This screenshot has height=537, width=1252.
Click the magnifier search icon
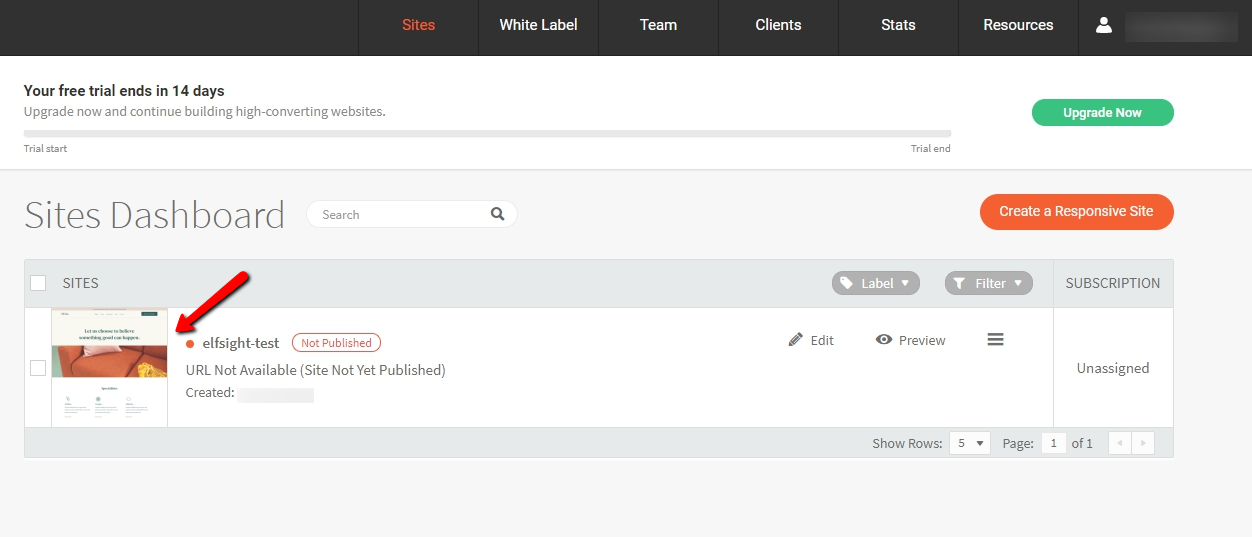coord(497,214)
